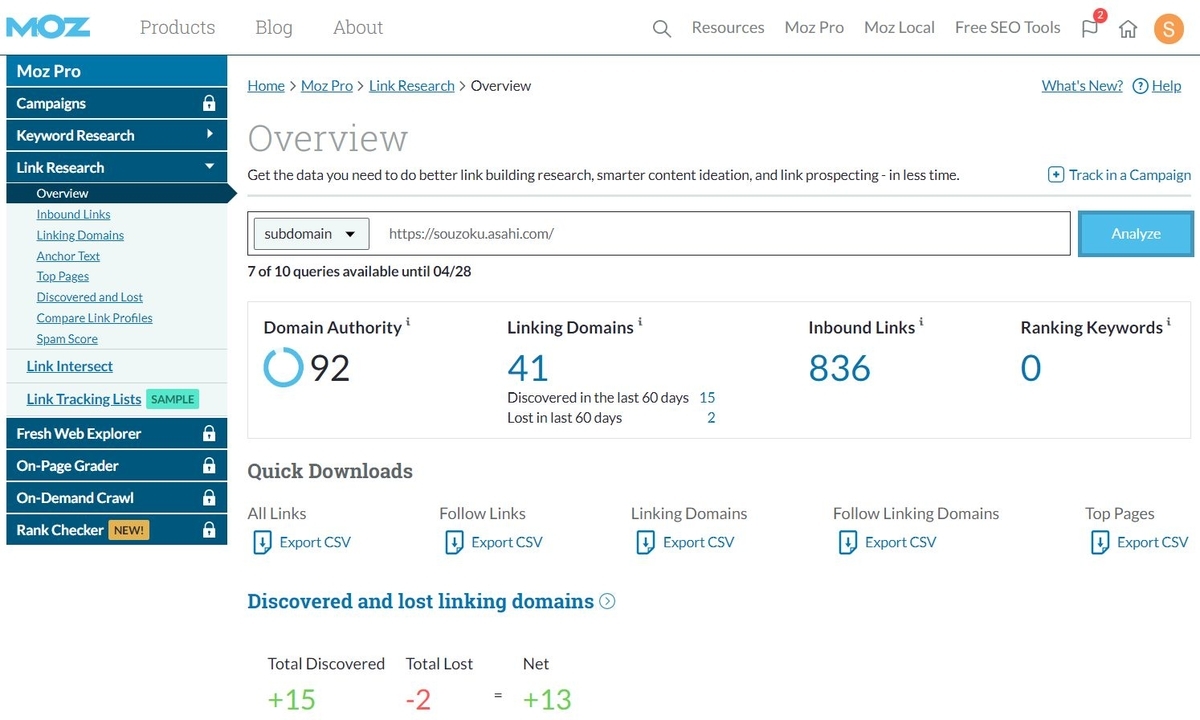Click the Analyze button
1200x720 pixels.
coord(1136,233)
